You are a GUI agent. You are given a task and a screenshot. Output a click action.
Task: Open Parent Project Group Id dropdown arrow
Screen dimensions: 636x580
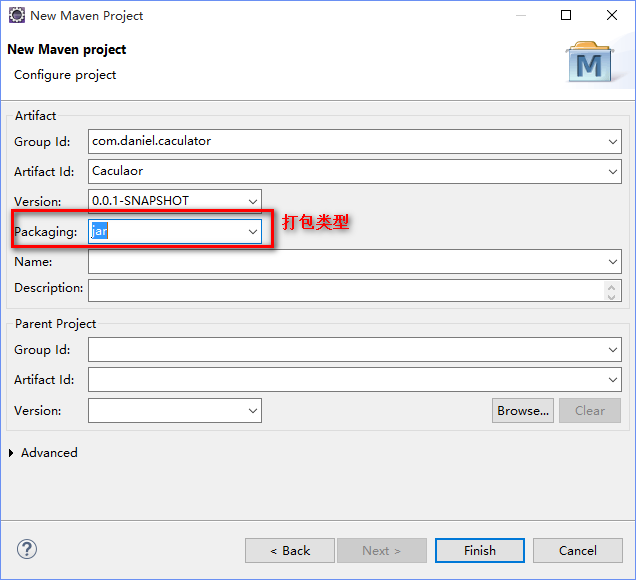tap(612, 350)
